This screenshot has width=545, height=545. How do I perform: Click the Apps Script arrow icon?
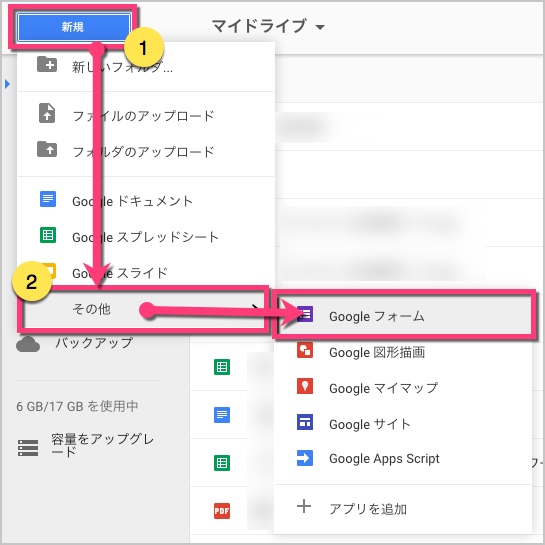click(x=305, y=458)
